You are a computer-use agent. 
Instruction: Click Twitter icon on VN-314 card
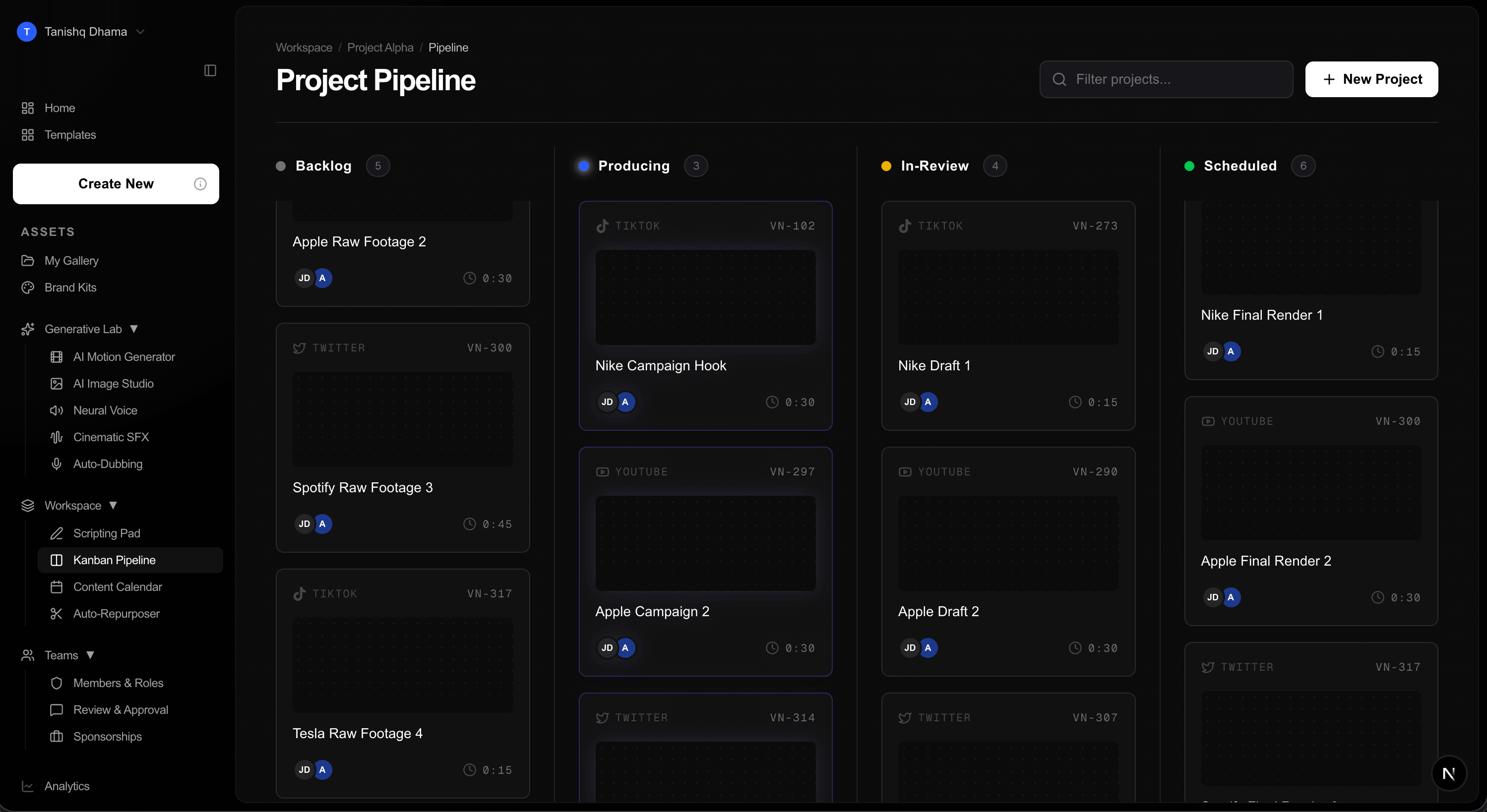[602, 717]
